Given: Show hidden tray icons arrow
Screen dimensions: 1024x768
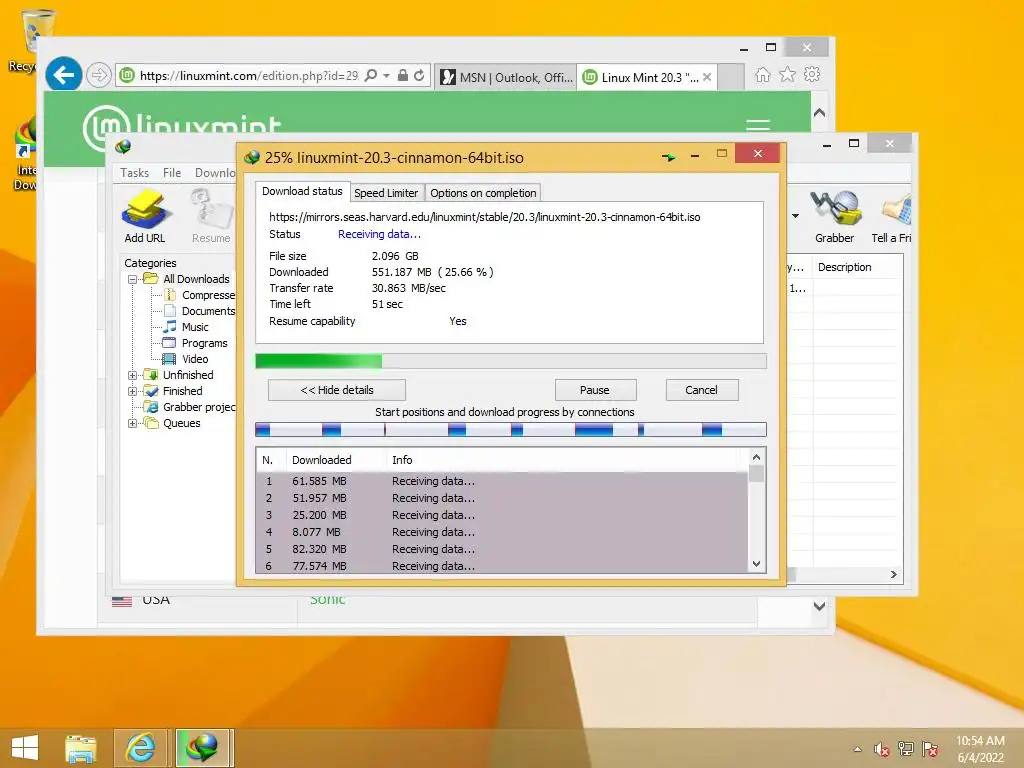Looking at the screenshot, I should pos(857,750).
